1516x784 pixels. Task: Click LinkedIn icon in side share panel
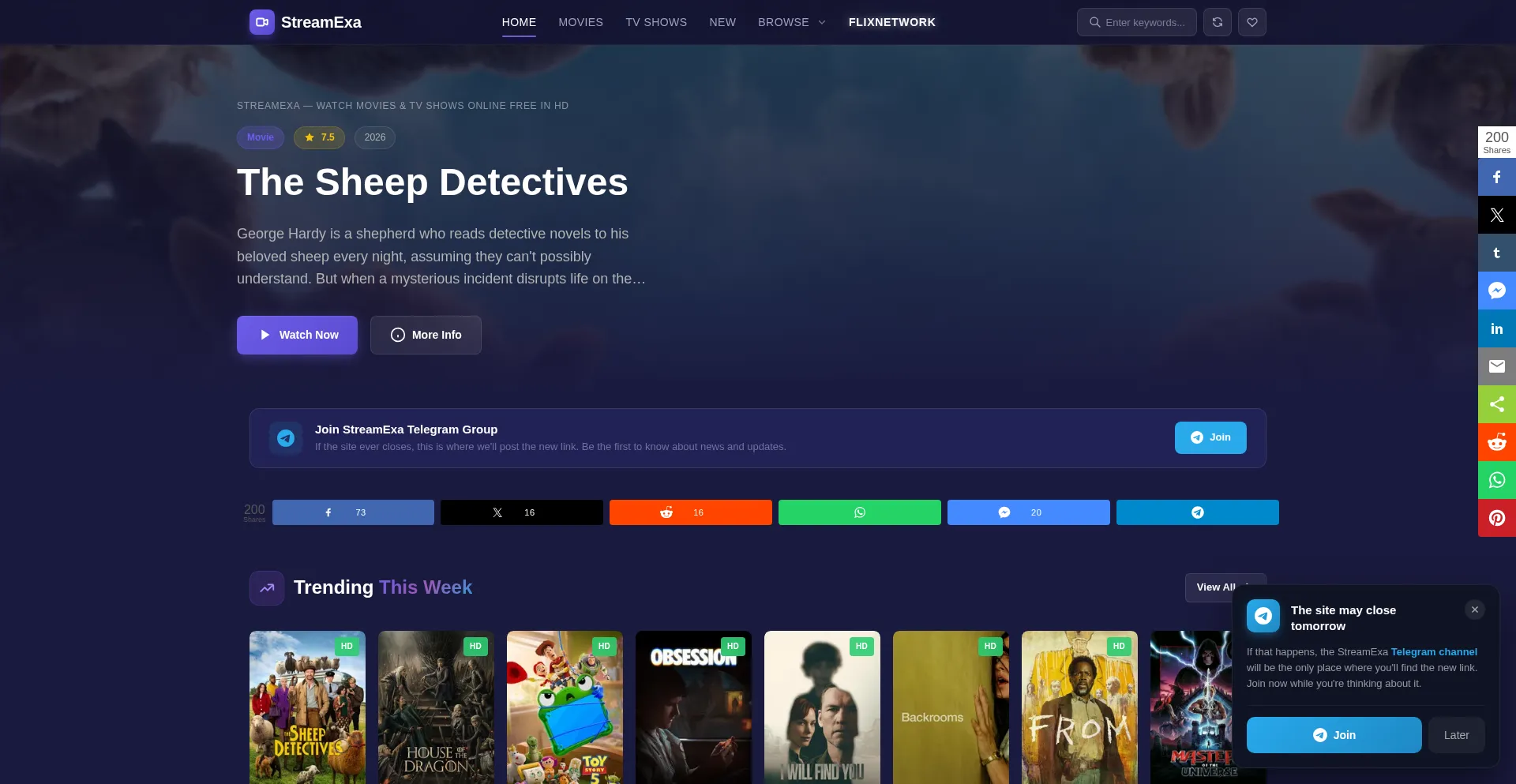pos(1497,328)
